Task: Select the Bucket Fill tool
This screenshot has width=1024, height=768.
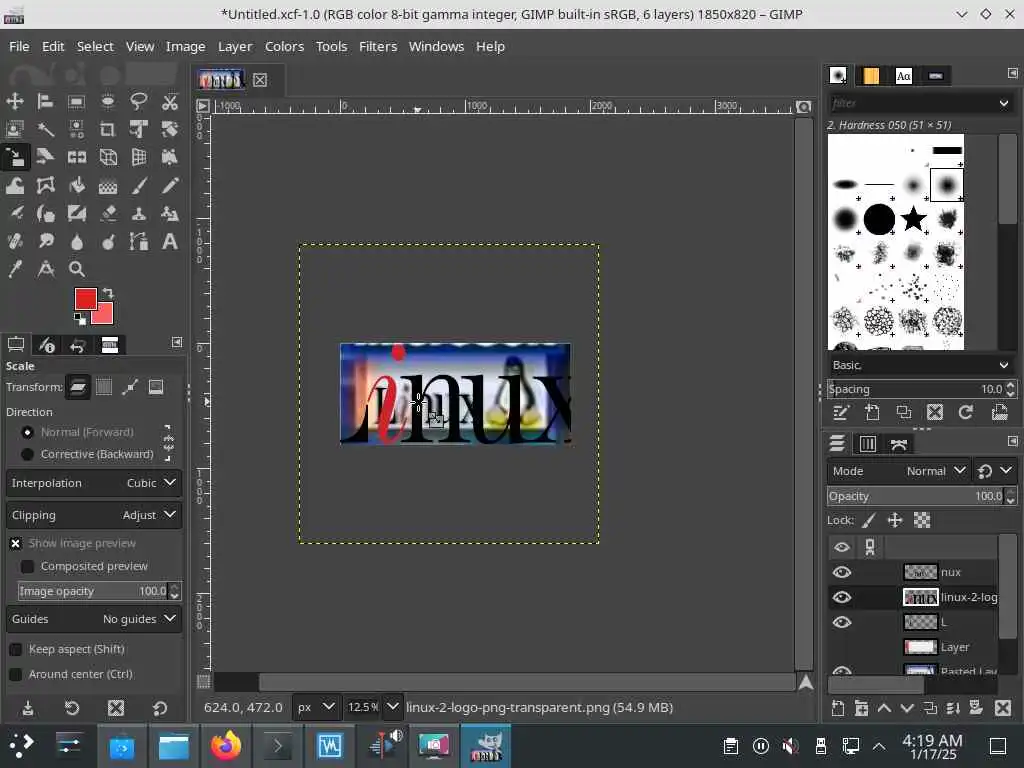Action: point(76,185)
